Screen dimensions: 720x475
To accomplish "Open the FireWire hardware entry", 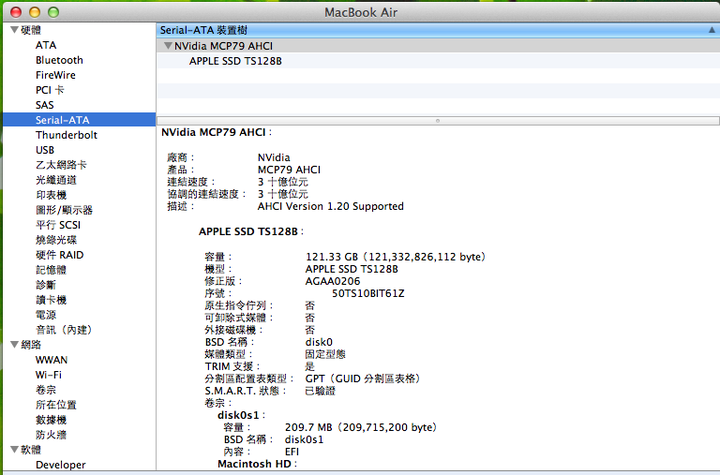I will point(56,75).
